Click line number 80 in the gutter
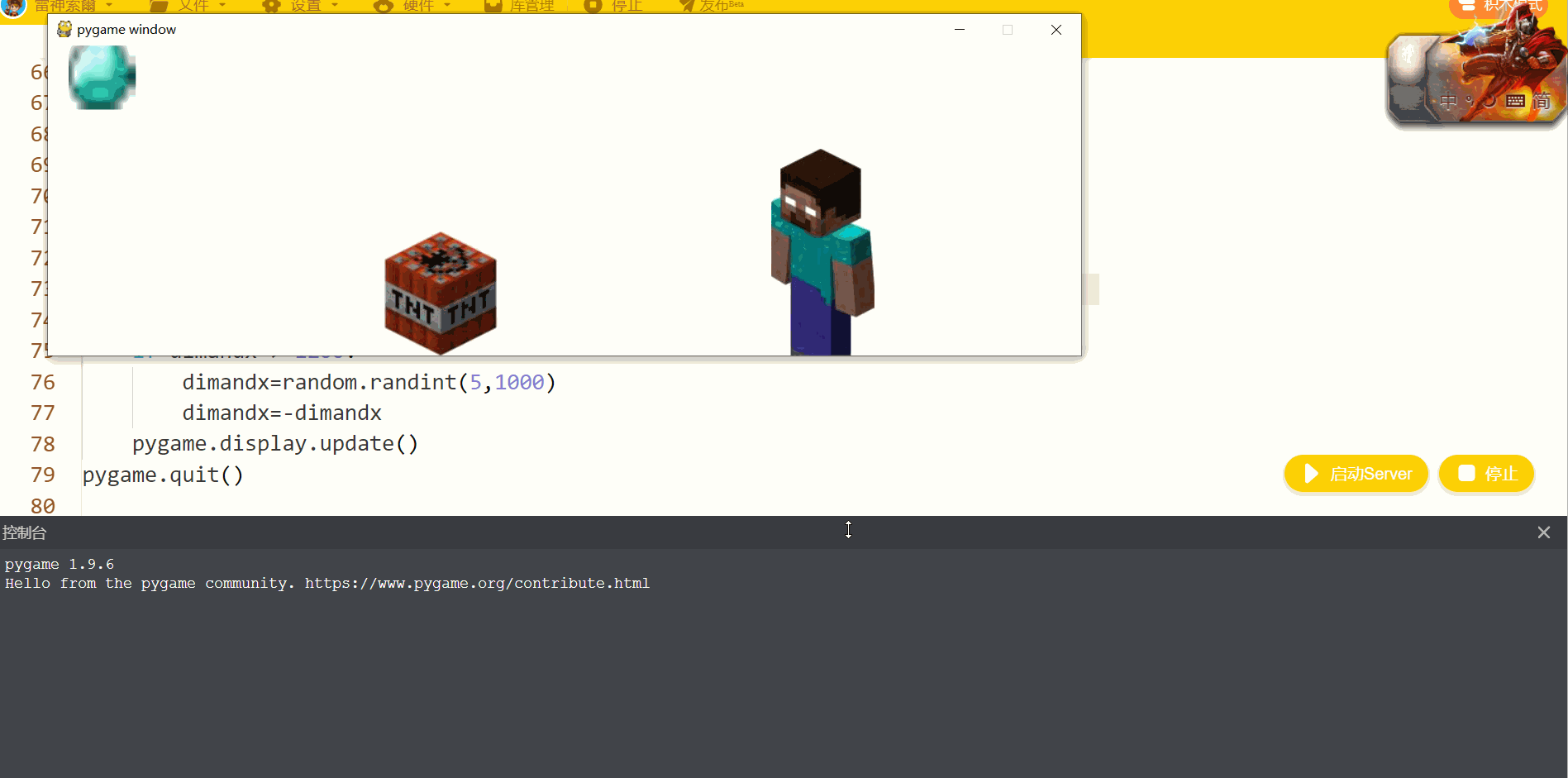This screenshot has height=778, width=1568. (43, 506)
